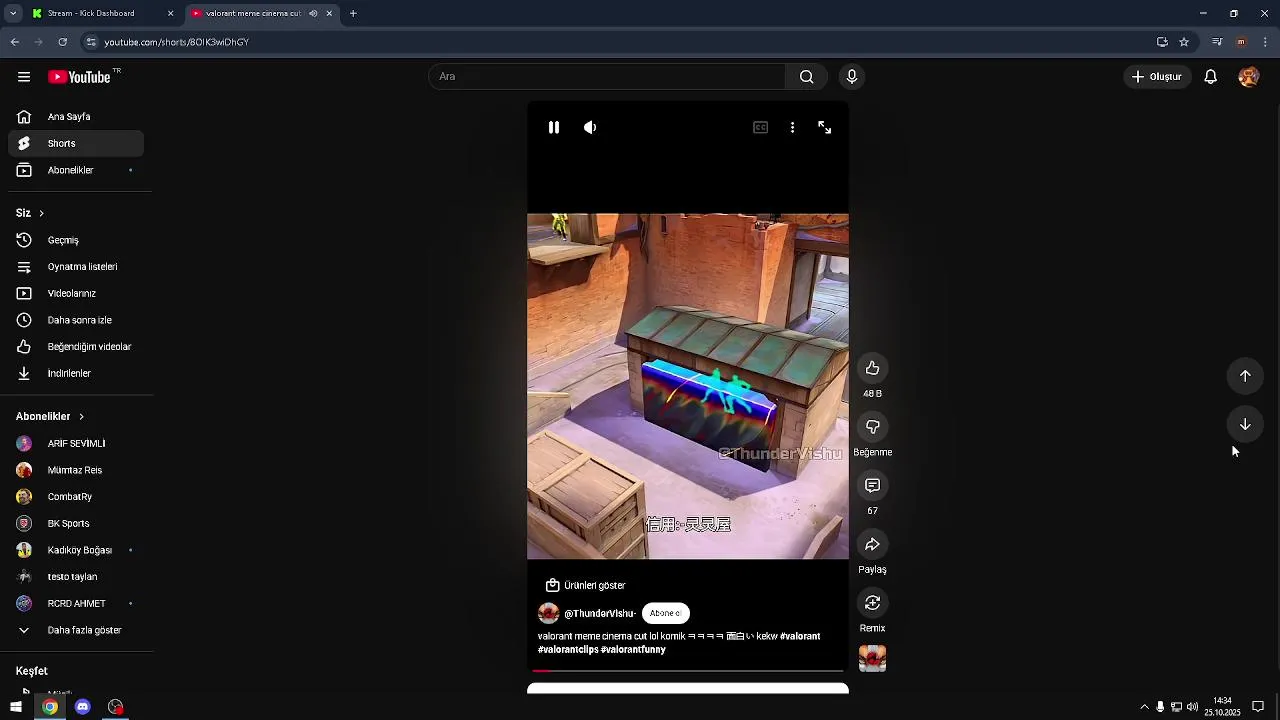Click the address bar URL
This screenshot has width=1280, height=720.
[176, 42]
